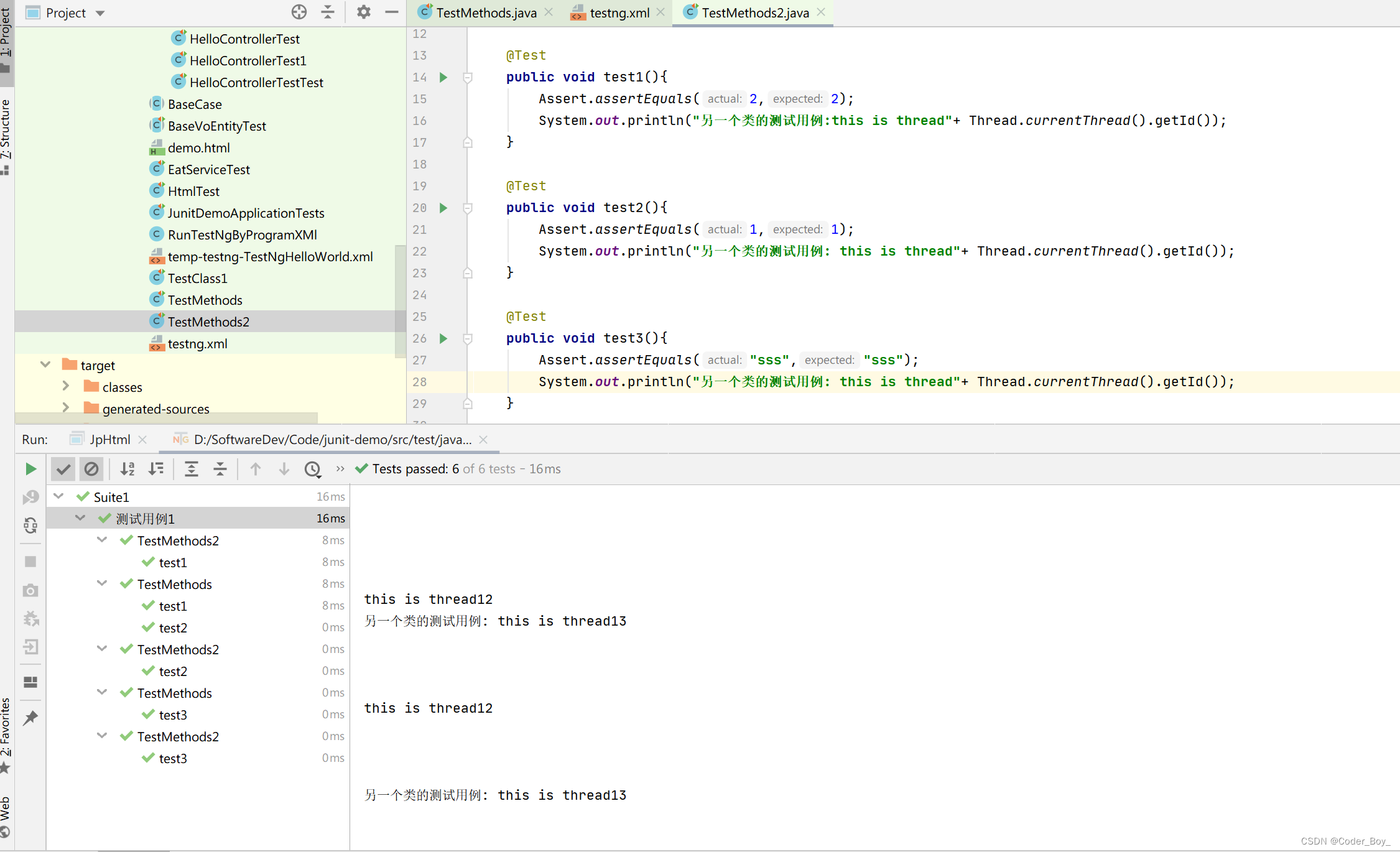The height and width of the screenshot is (852, 1400).
Task: Go to previous failed test arrow
Action: 256,469
